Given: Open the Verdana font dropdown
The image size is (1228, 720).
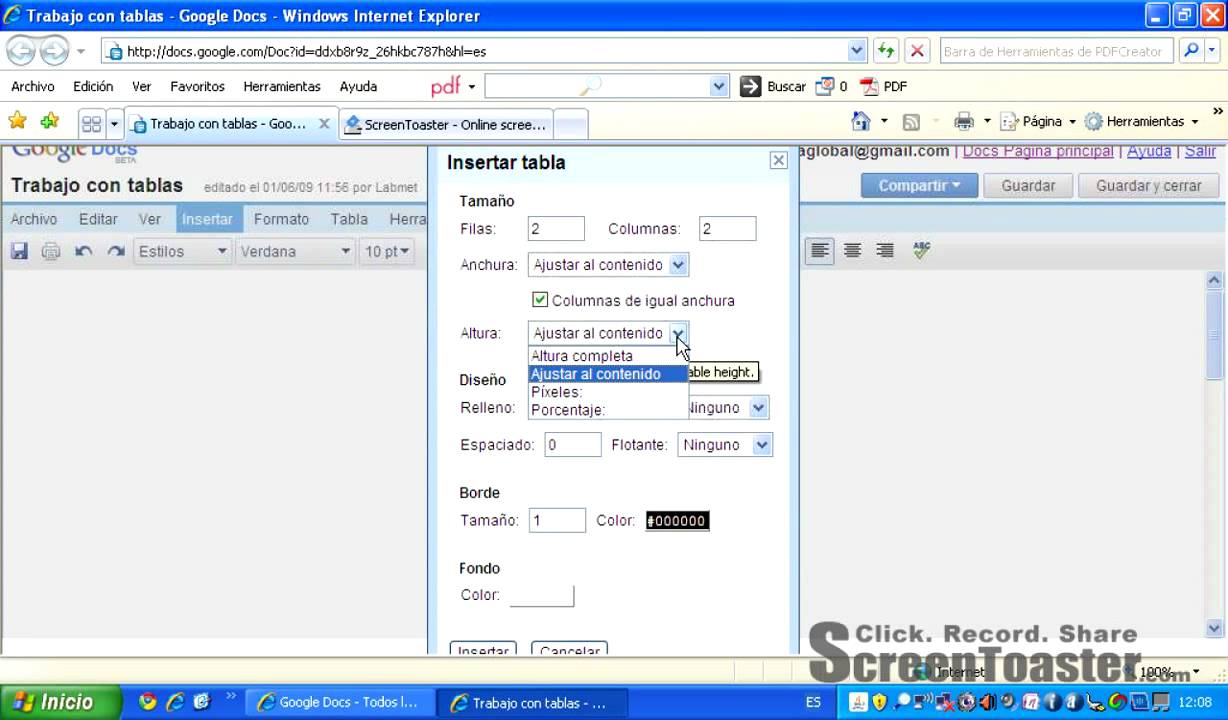Looking at the screenshot, I should pyautogui.click(x=295, y=251).
